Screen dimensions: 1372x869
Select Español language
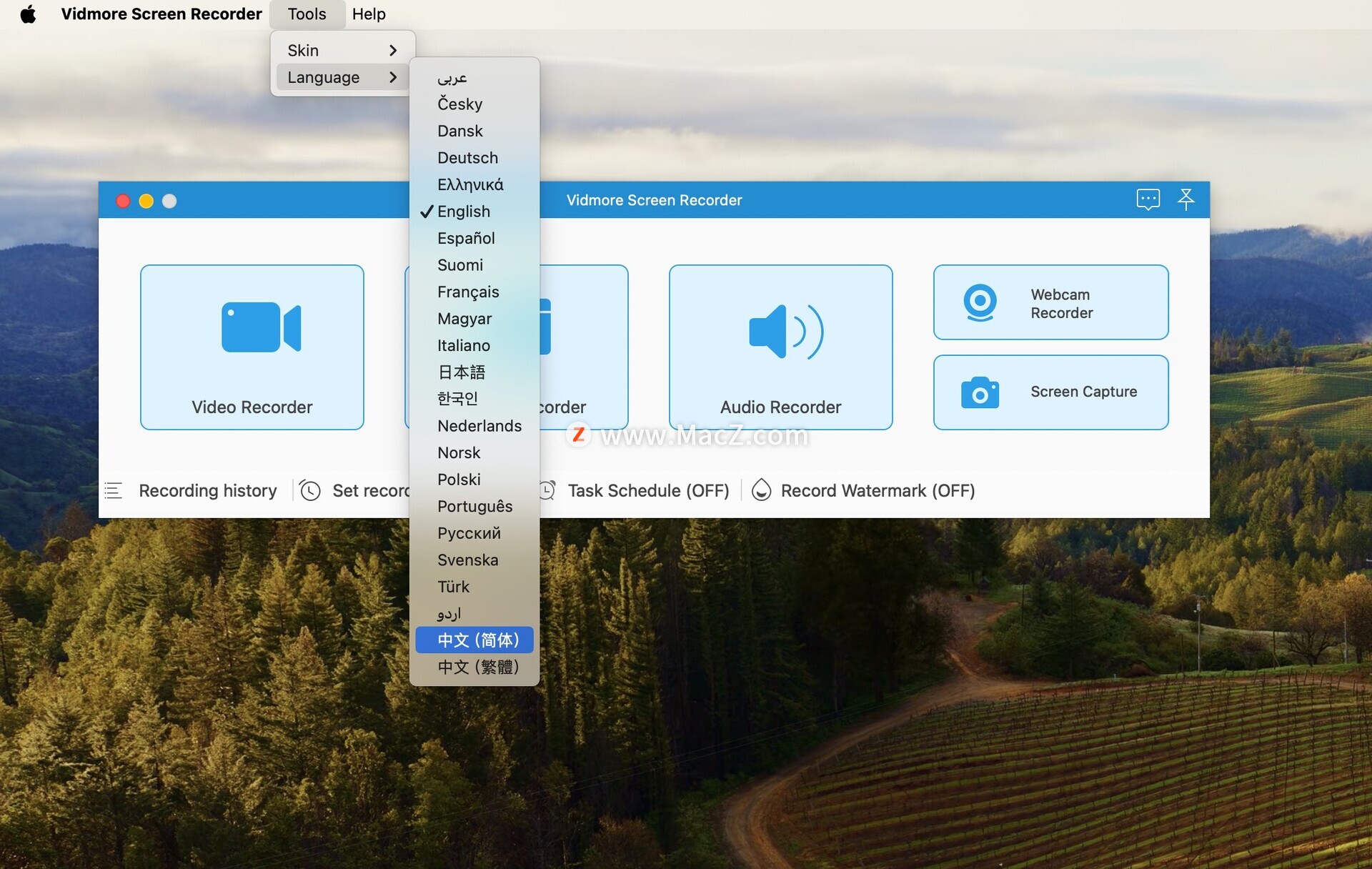[474, 238]
